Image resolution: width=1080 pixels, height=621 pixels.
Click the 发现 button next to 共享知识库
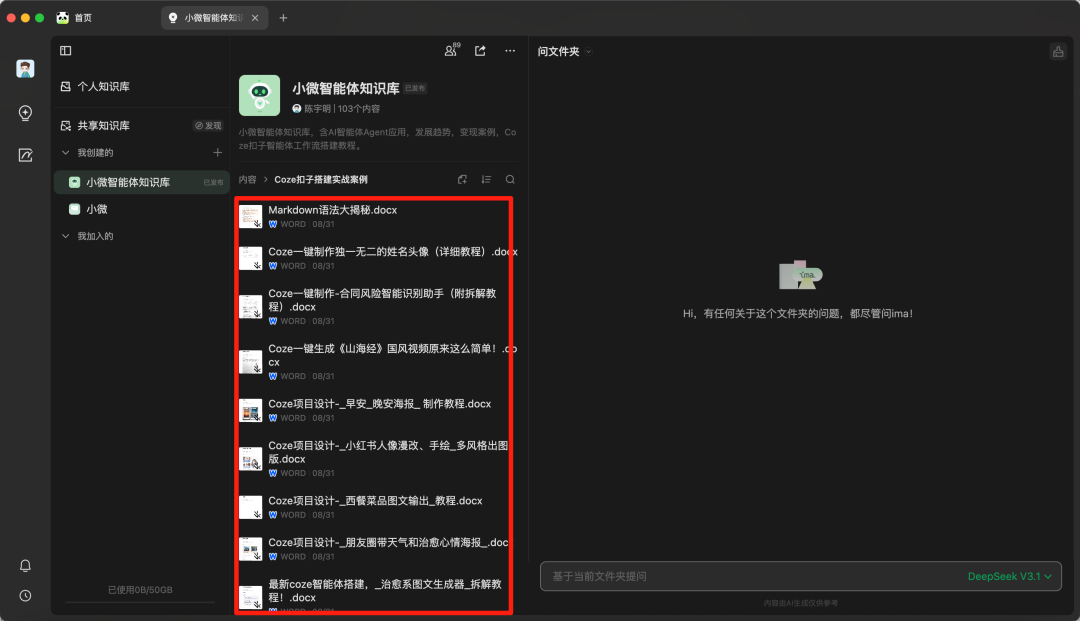[208, 126]
